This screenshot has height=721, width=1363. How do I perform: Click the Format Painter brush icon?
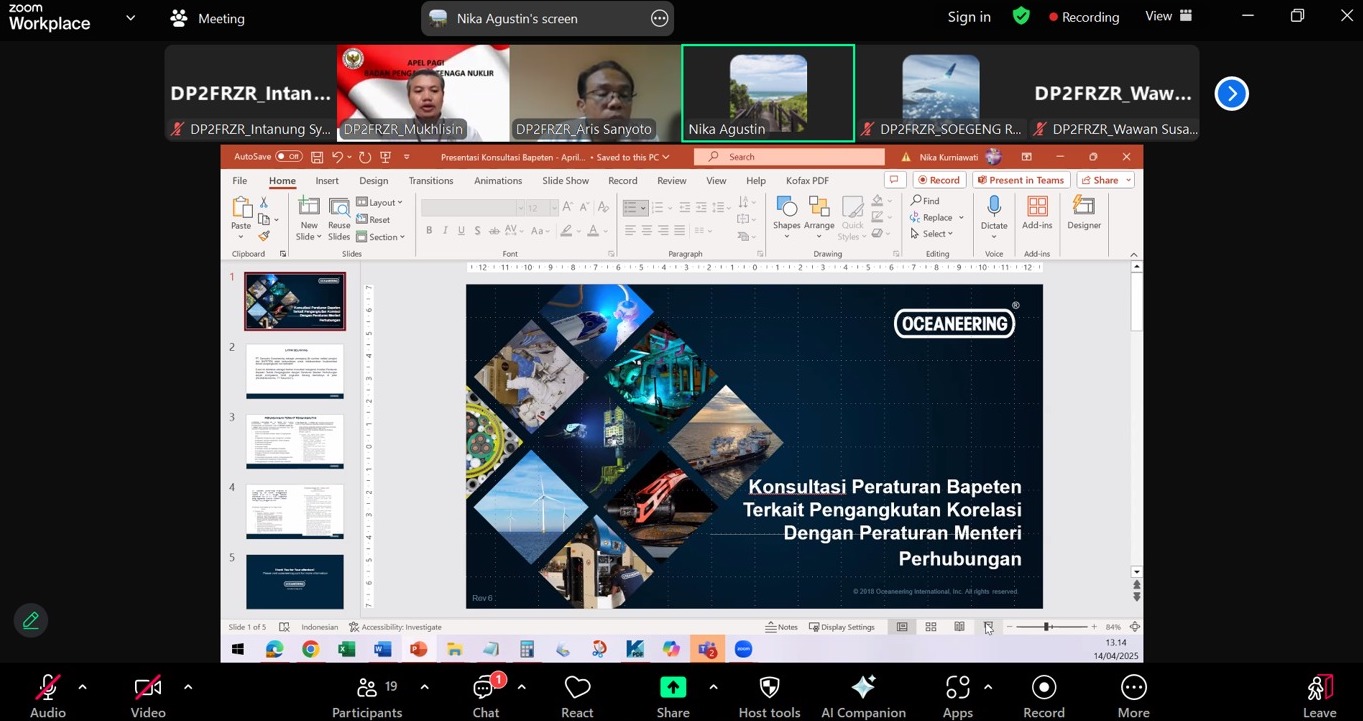click(x=264, y=236)
